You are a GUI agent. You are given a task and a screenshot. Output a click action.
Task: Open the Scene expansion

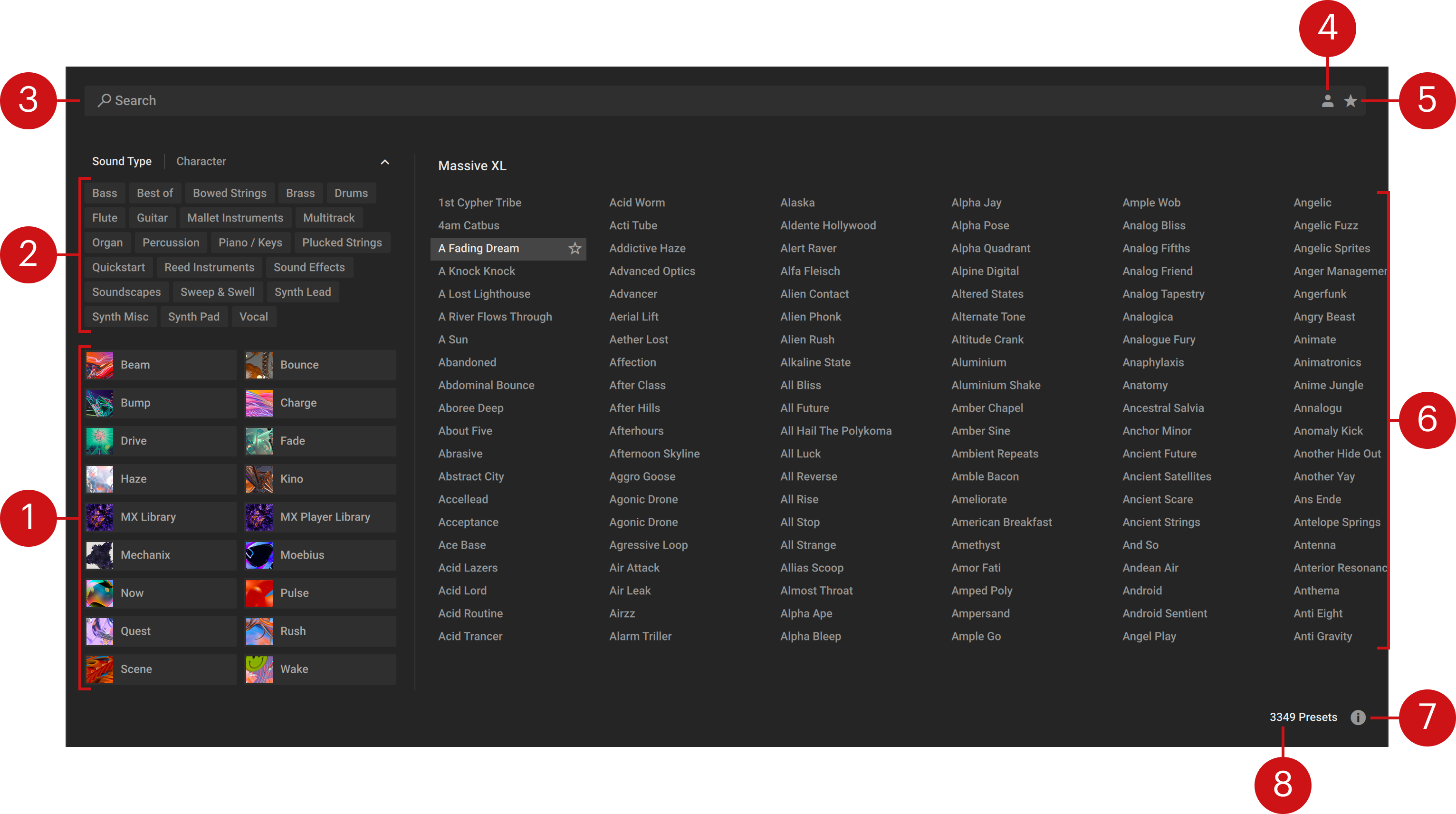[x=161, y=669]
